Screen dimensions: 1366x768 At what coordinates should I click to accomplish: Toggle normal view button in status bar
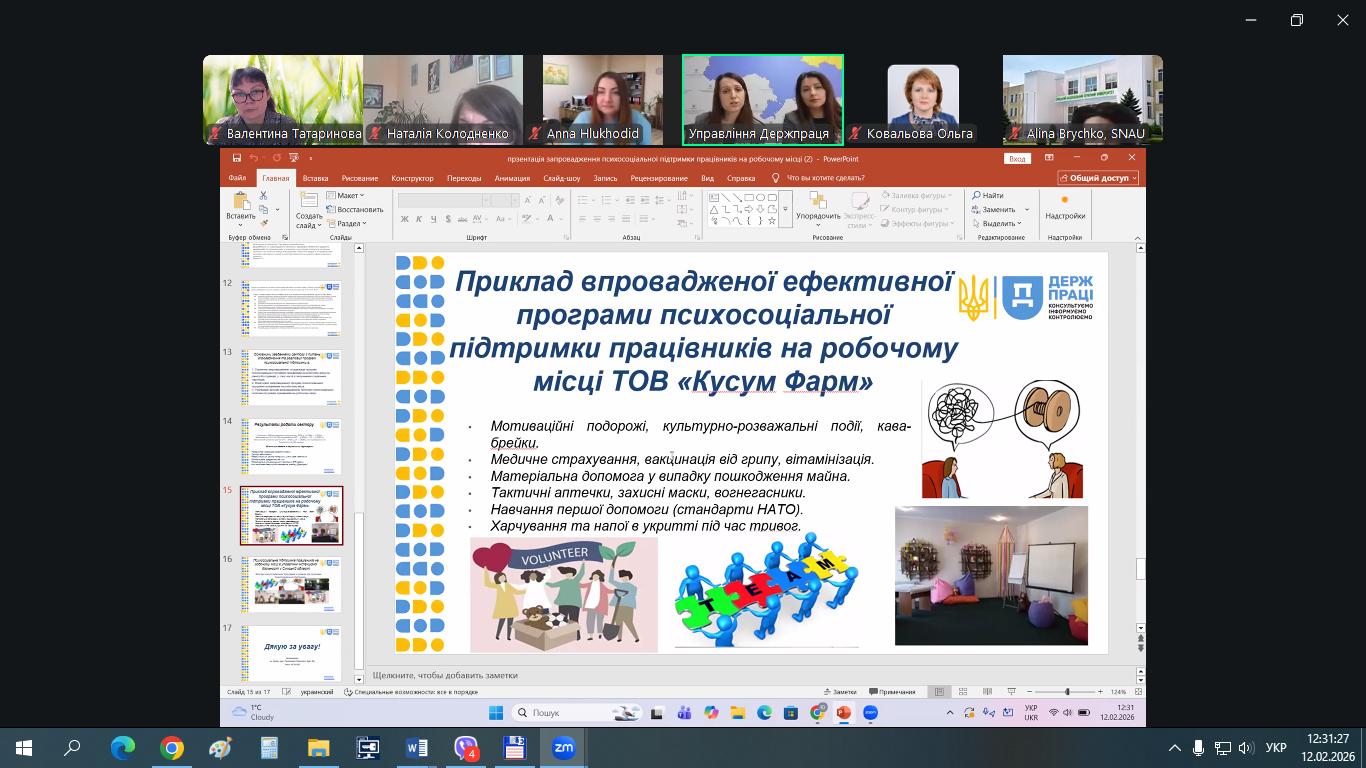[939, 692]
